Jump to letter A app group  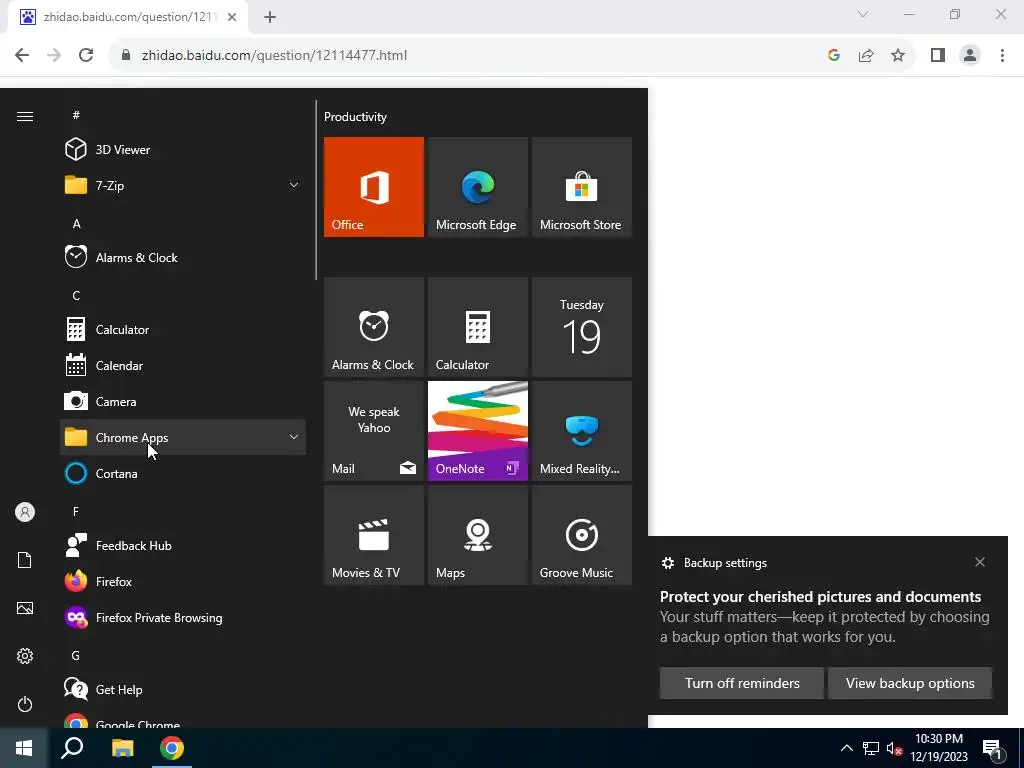(76, 223)
